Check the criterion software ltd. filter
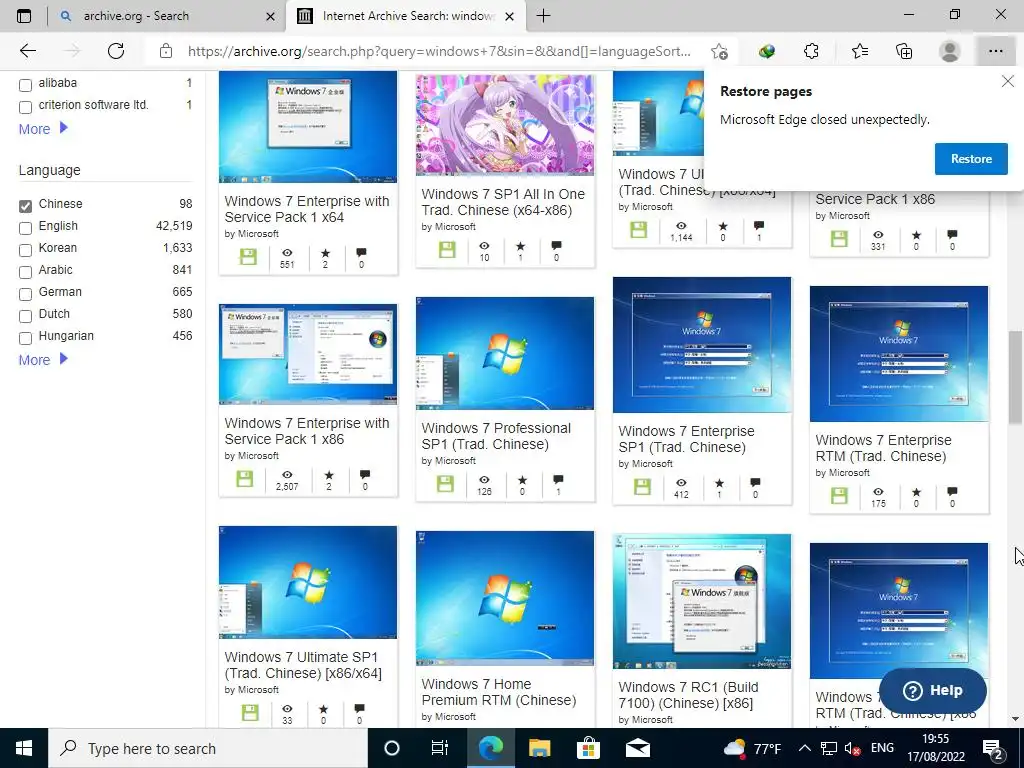Screen dimensions: 1024x768 [25, 107]
